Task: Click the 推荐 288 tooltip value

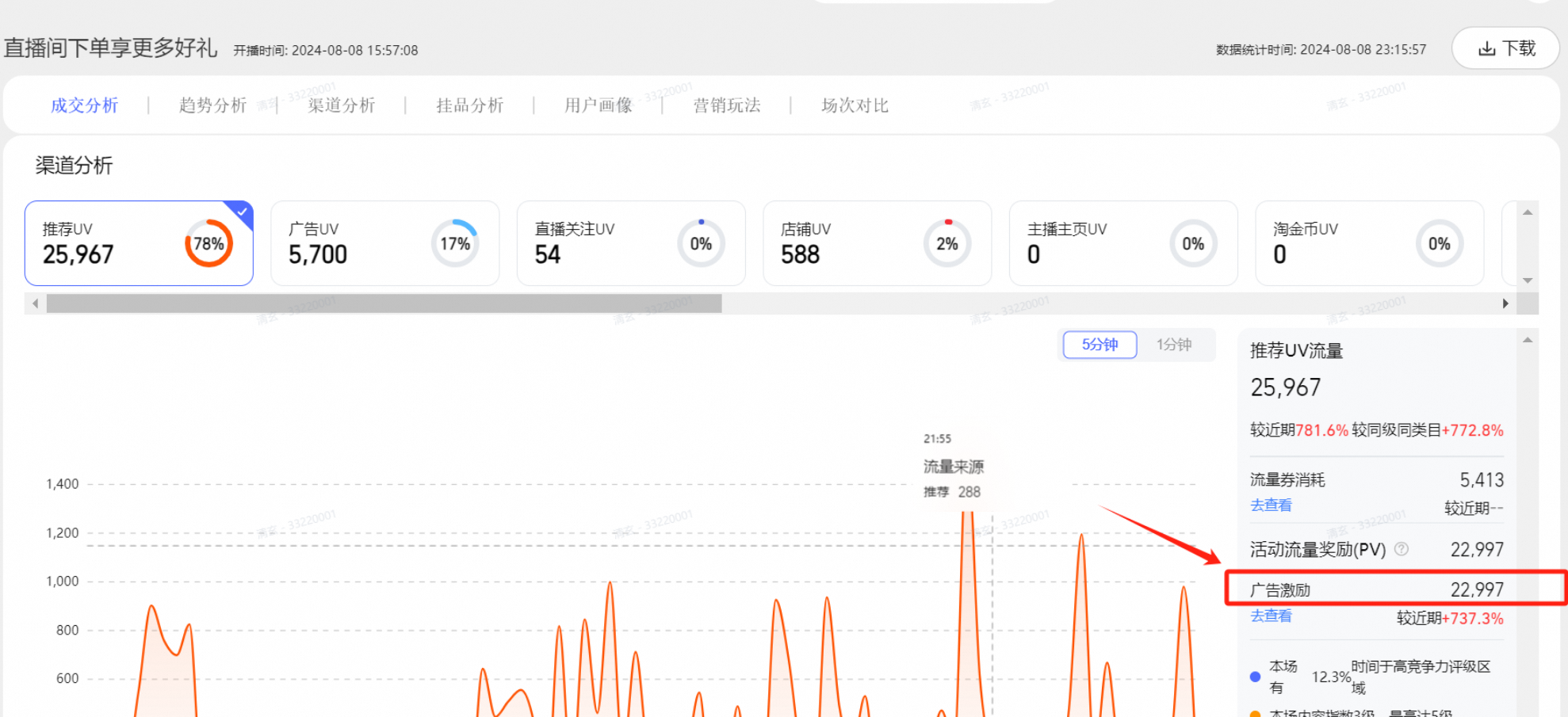Action: 952,492
